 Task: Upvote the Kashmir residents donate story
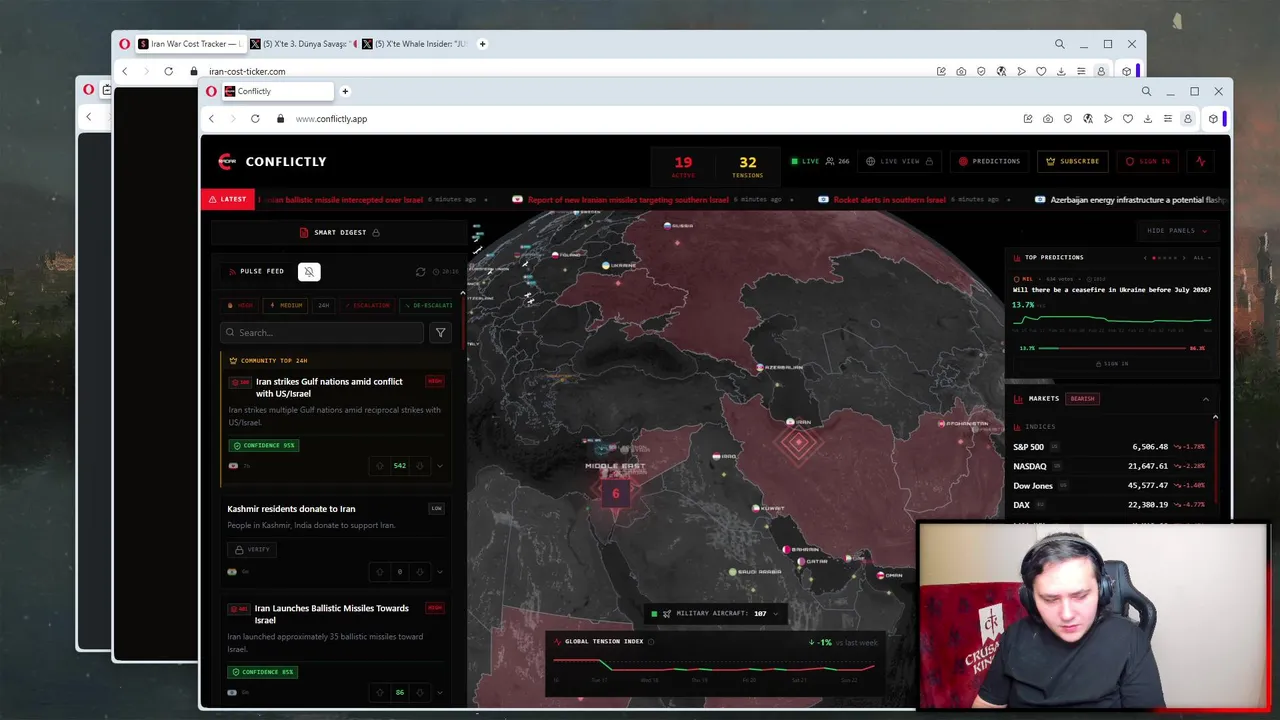(x=379, y=572)
